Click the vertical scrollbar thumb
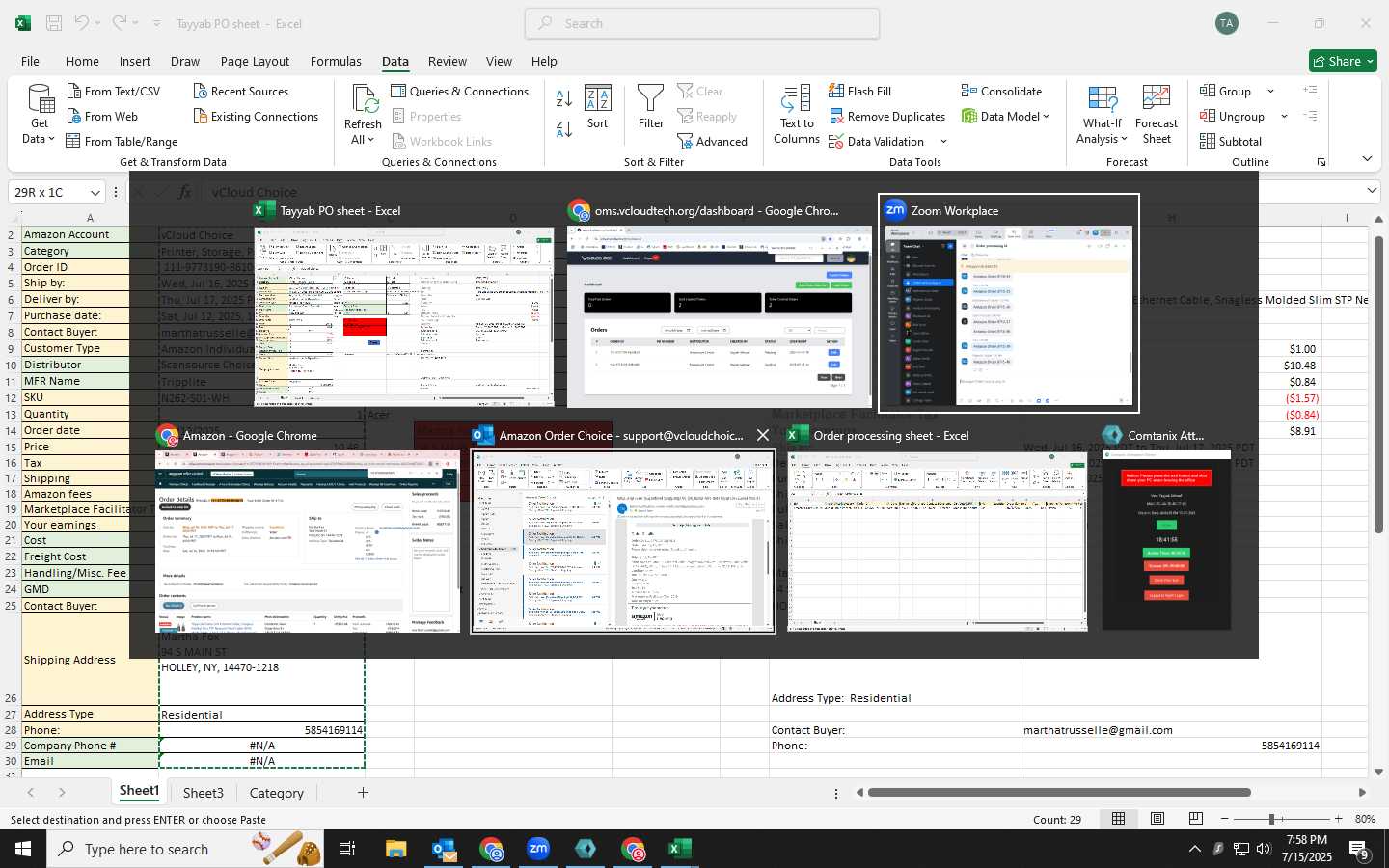 1378,385
